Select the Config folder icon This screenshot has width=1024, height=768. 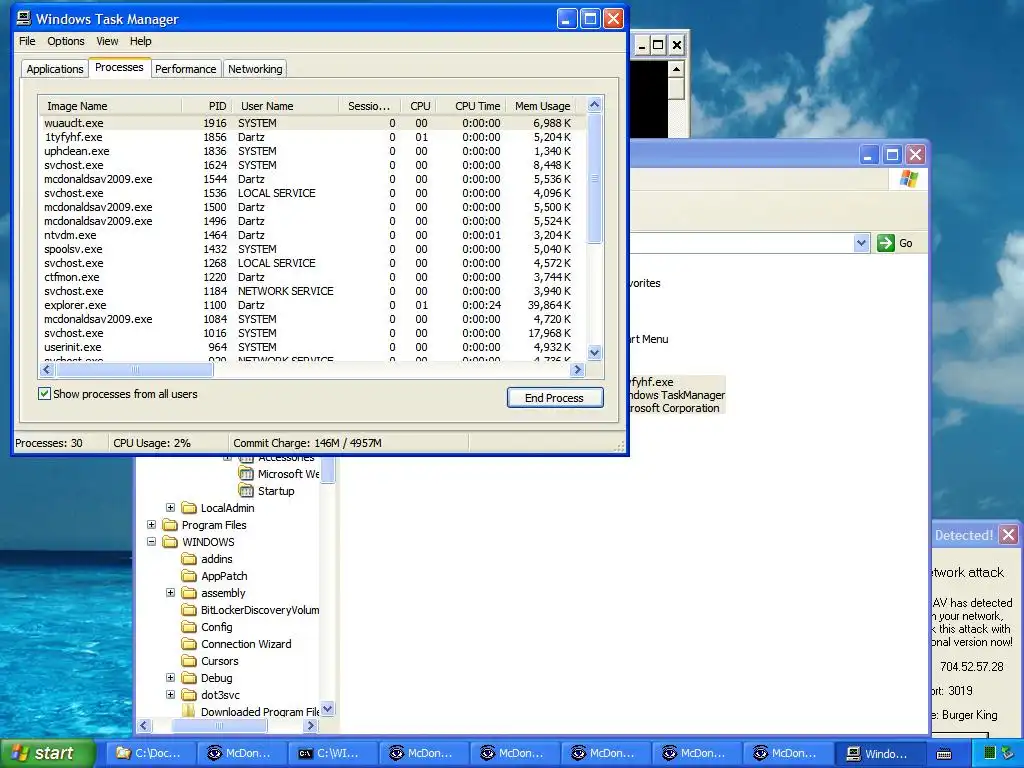tap(189, 626)
